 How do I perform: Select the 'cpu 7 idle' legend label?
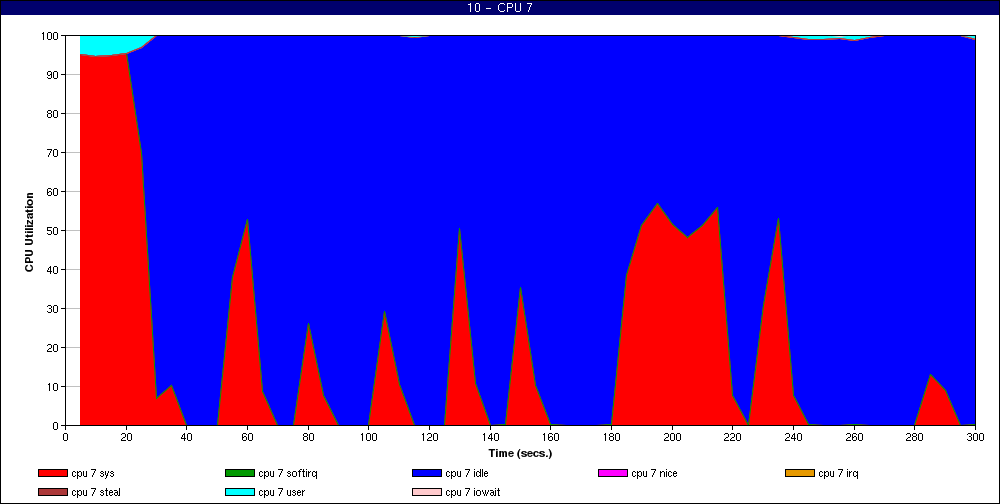coord(467,473)
